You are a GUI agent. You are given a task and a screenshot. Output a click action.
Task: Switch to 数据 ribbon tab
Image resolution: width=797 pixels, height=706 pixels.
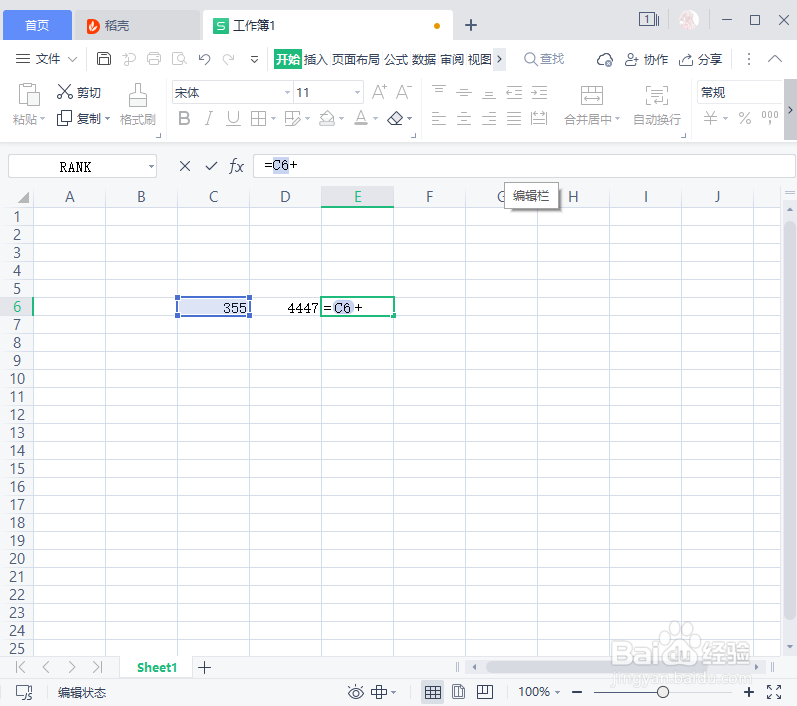pos(424,59)
